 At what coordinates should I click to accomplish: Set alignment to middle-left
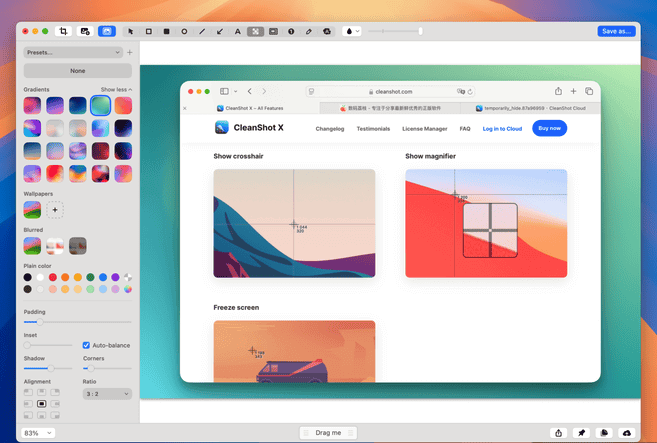pyautogui.click(x=28, y=404)
